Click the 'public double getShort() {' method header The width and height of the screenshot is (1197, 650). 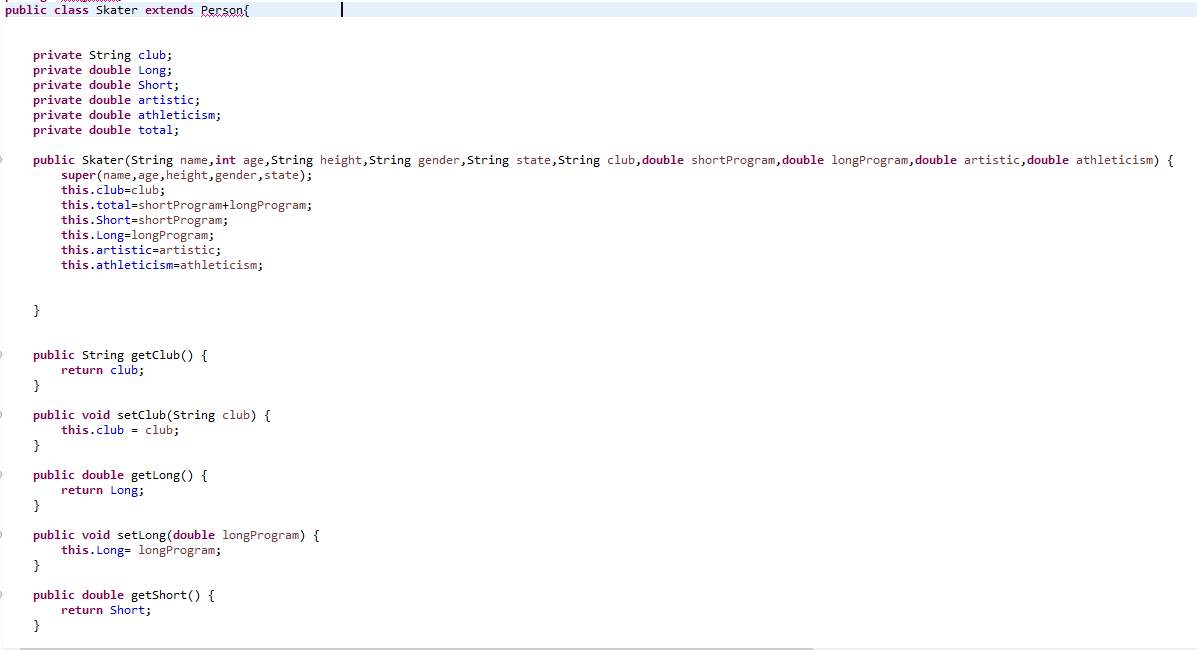[124, 595]
